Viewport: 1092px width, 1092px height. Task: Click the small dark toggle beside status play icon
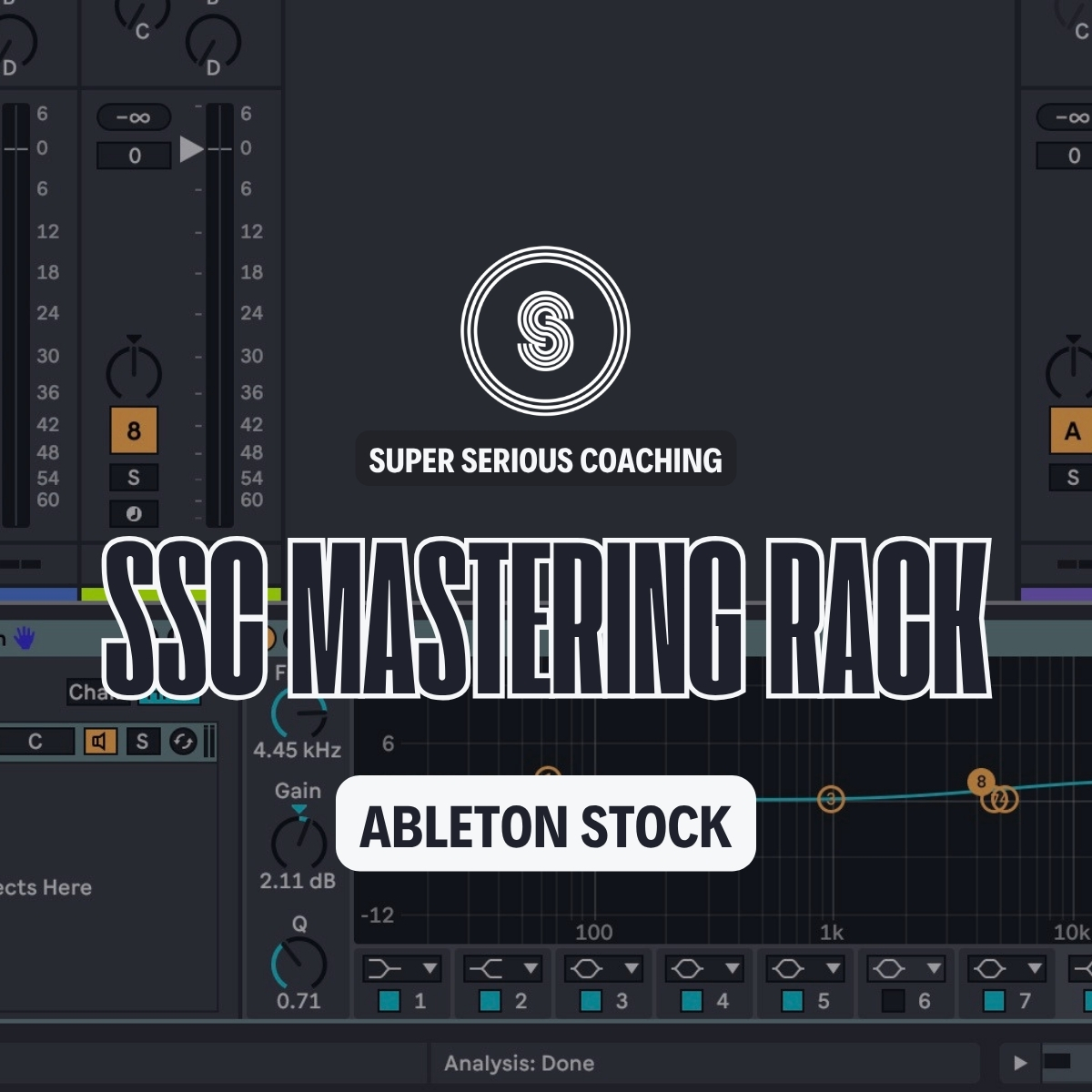[x=1057, y=1061]
